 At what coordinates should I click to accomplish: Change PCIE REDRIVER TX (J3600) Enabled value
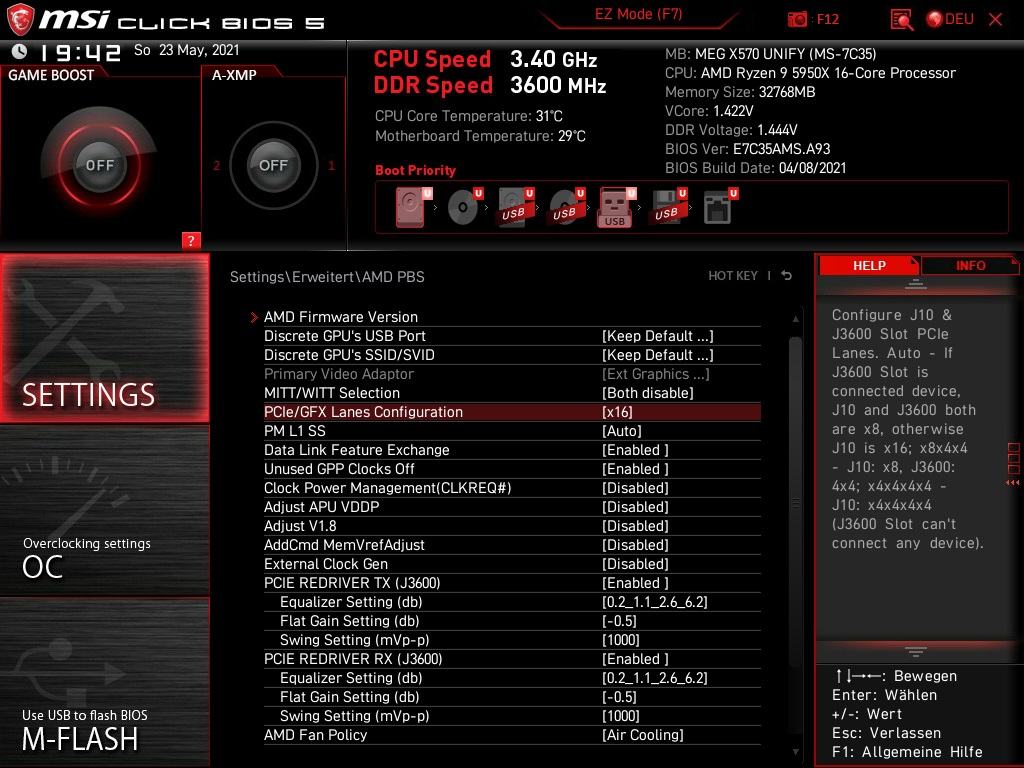coord(635,583)
